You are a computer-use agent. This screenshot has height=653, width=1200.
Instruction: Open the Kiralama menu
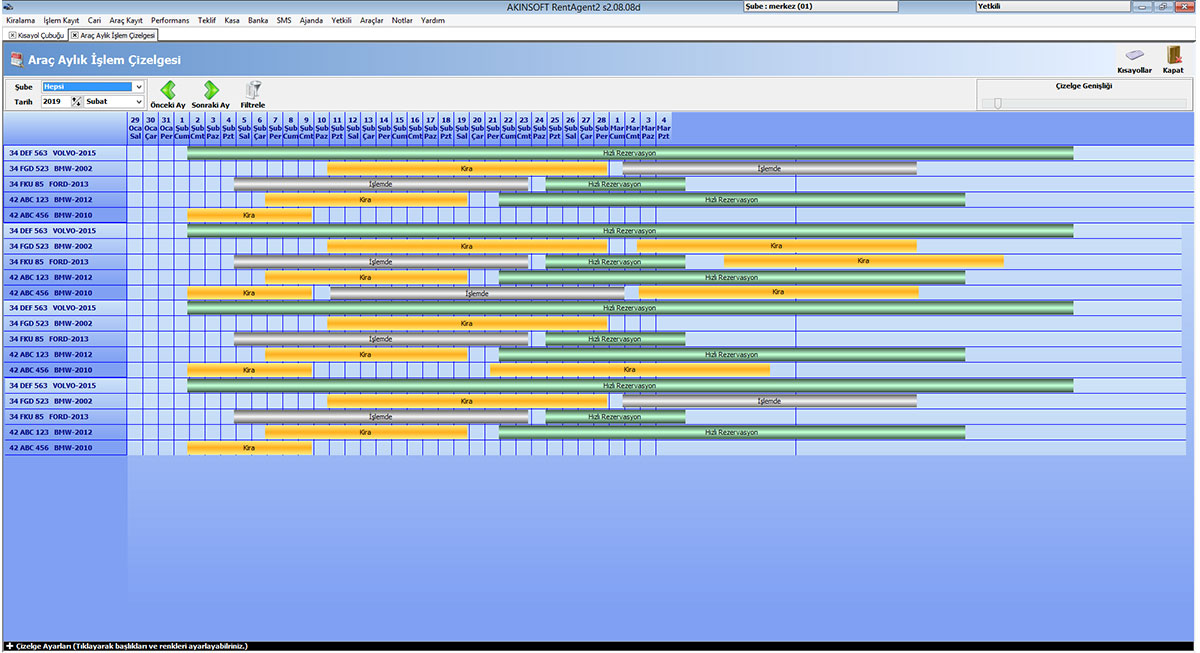pyautogui.click(x=20, y=20)
